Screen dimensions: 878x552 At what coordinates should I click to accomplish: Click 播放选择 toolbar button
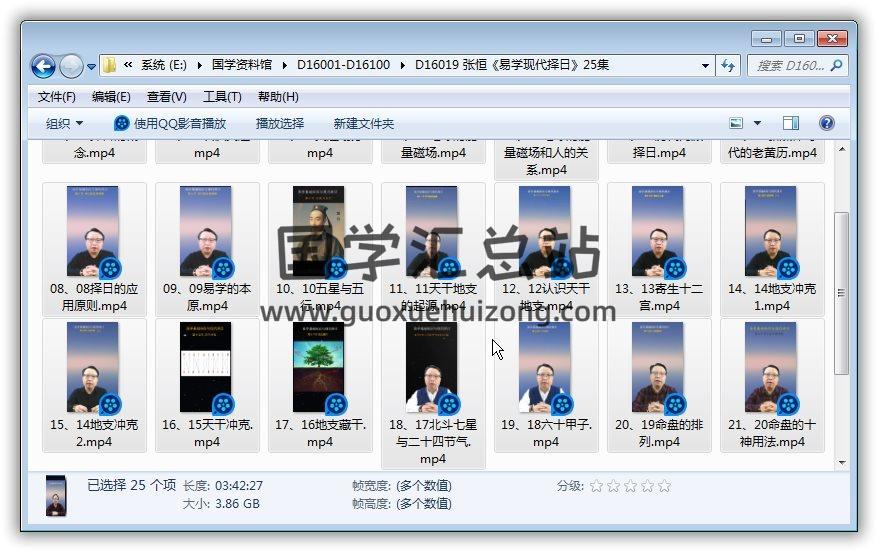(x=279, y=124)
